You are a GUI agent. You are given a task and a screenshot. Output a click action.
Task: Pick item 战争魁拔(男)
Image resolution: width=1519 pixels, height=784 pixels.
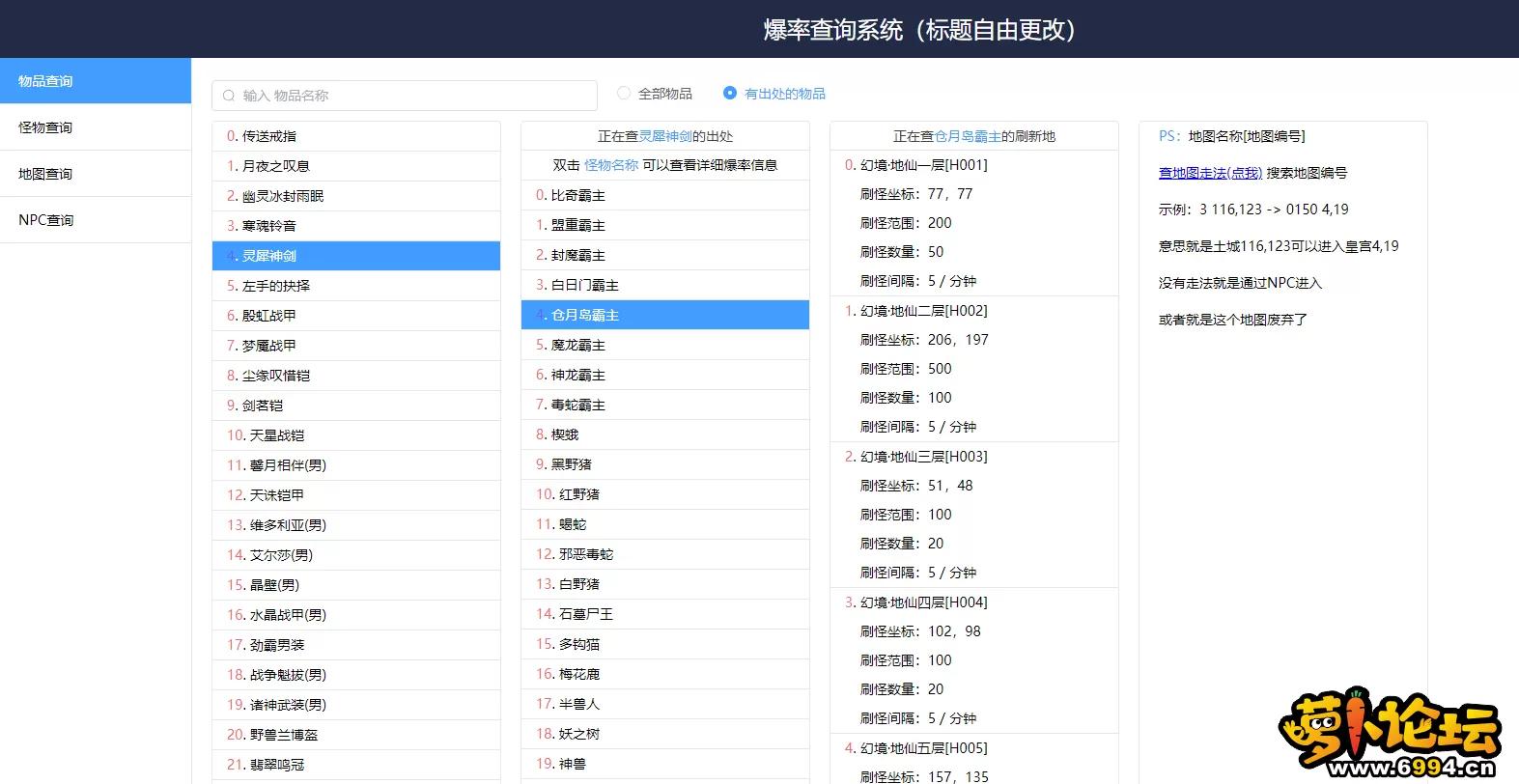356,675
